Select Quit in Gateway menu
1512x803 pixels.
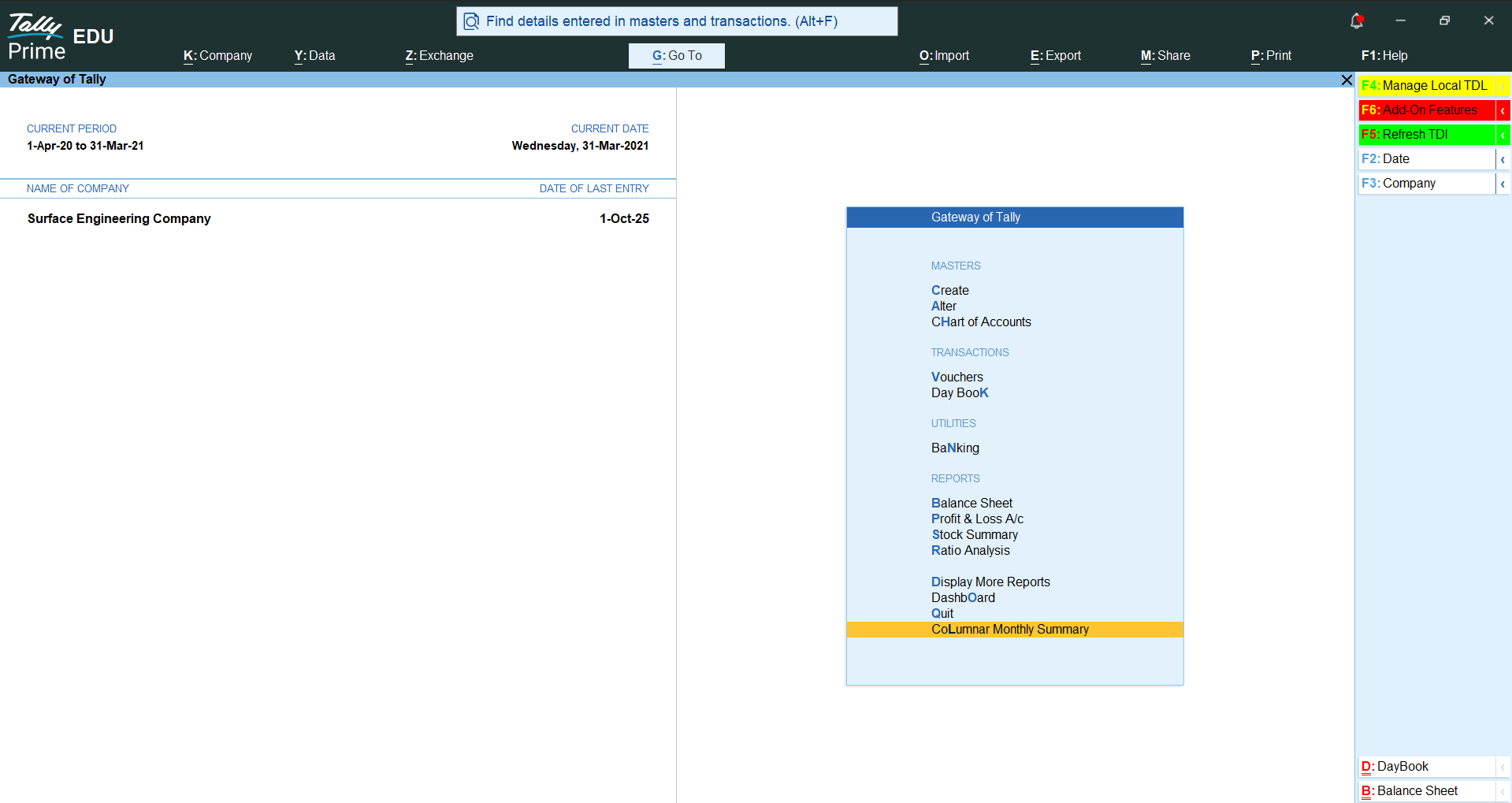coord(942,614)
